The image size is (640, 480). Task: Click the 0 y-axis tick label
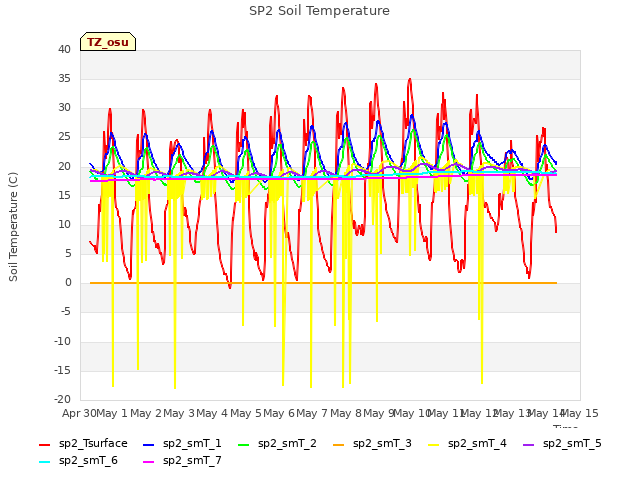[x=68, y=282]
